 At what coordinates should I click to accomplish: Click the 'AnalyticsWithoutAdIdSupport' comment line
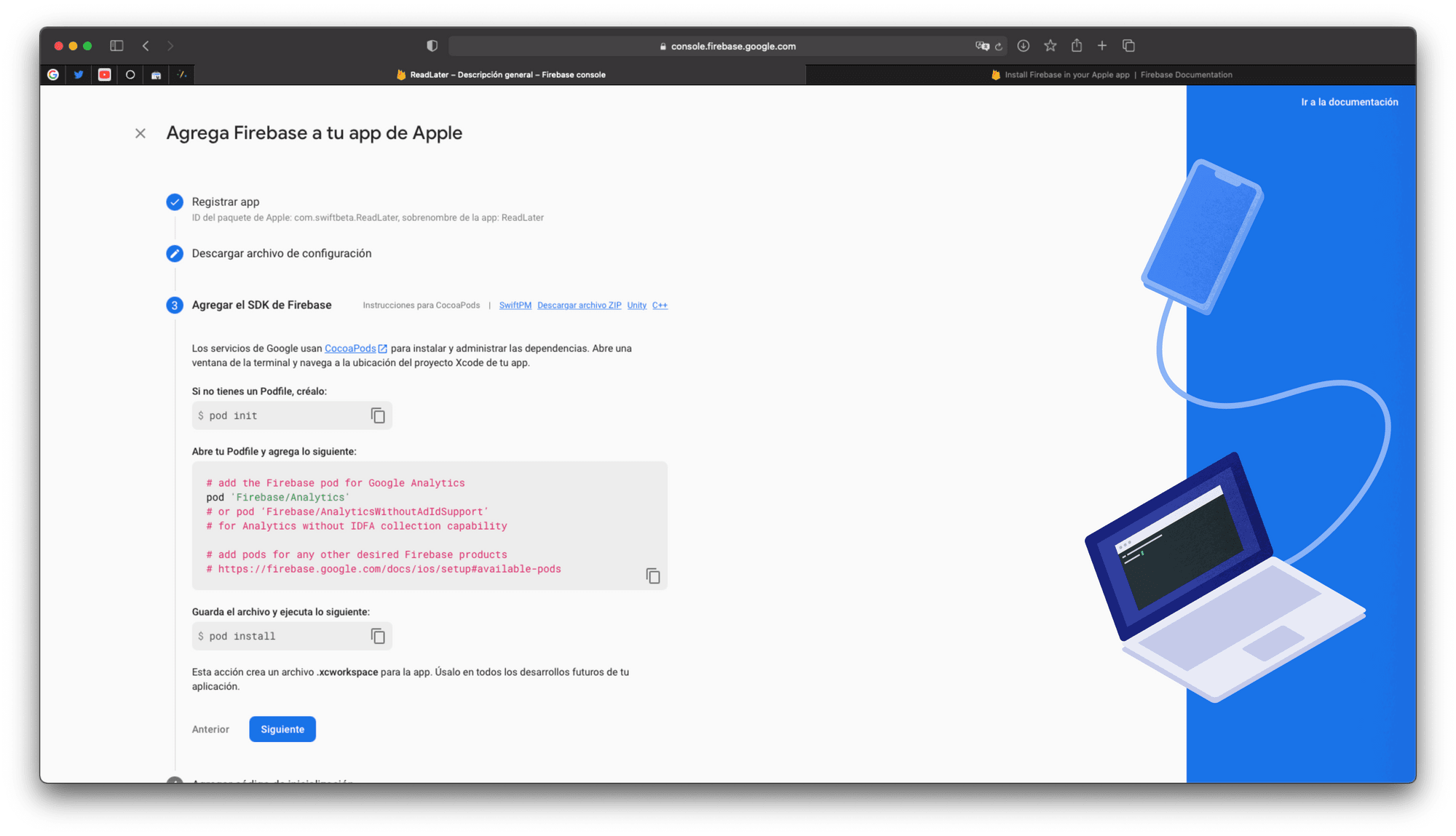point(347,512)
